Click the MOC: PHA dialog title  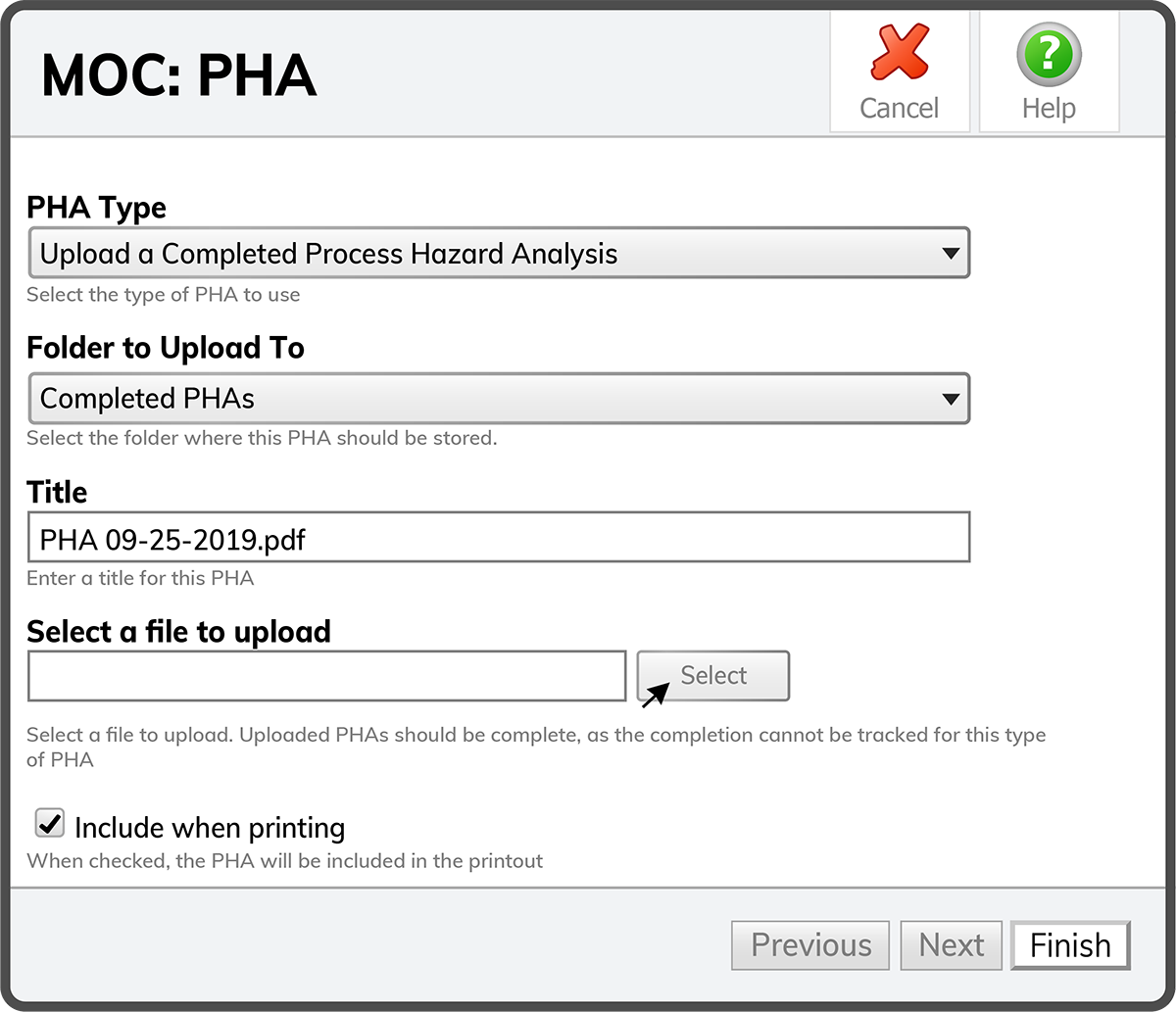click(178, 74)
